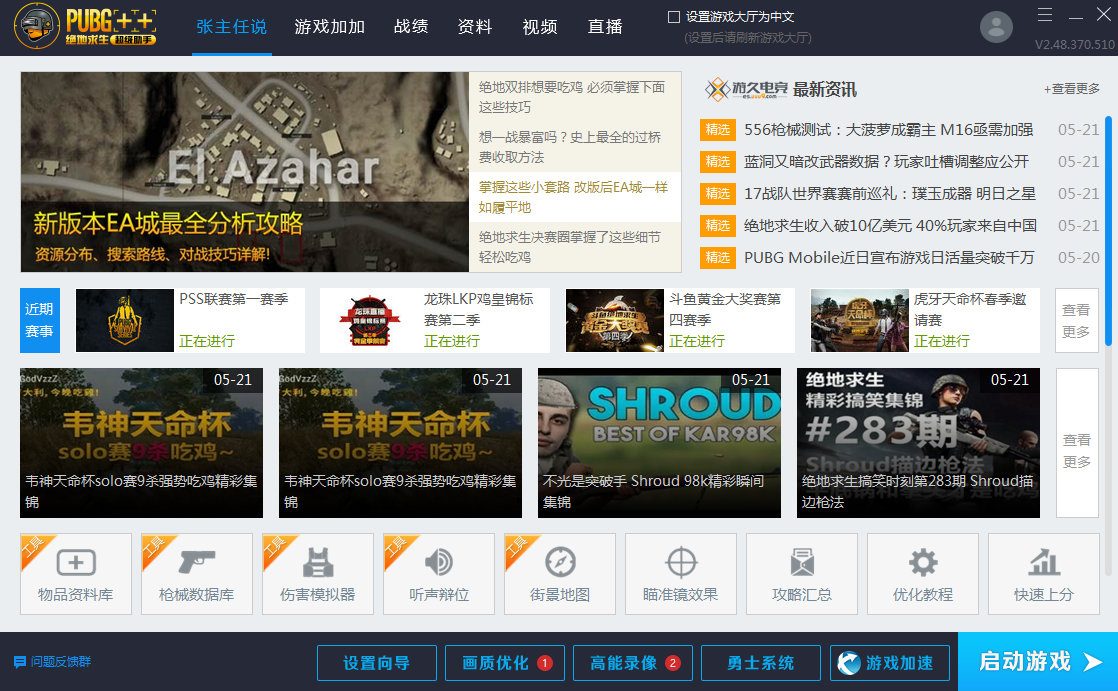Select headline 想一战暴富吗 过桥费收取方法

pos(575,147)
